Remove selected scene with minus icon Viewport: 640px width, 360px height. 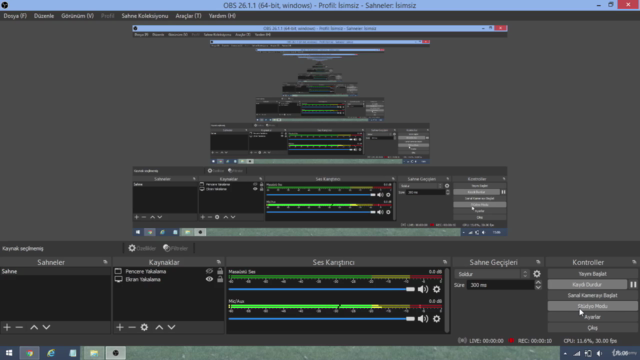coord(19,327)
